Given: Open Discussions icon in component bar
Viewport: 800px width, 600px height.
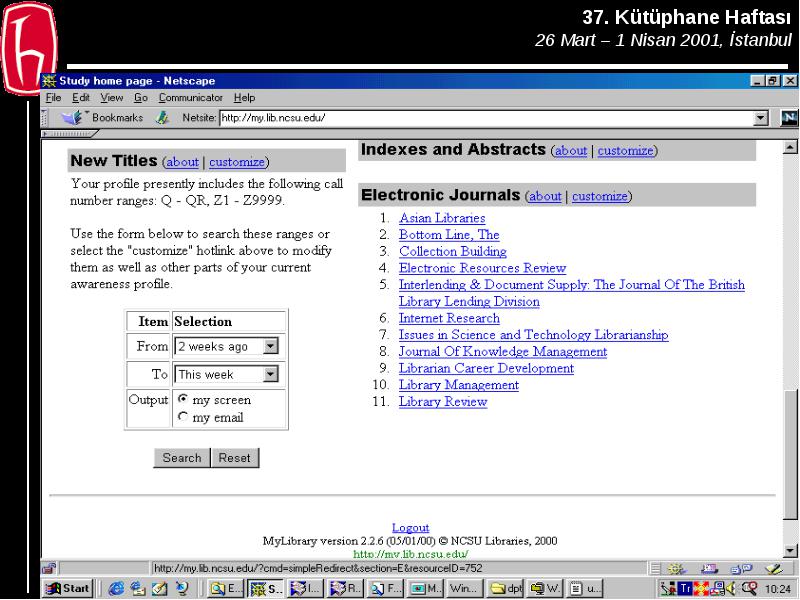Looking at the screenshot, I should 741,568.
